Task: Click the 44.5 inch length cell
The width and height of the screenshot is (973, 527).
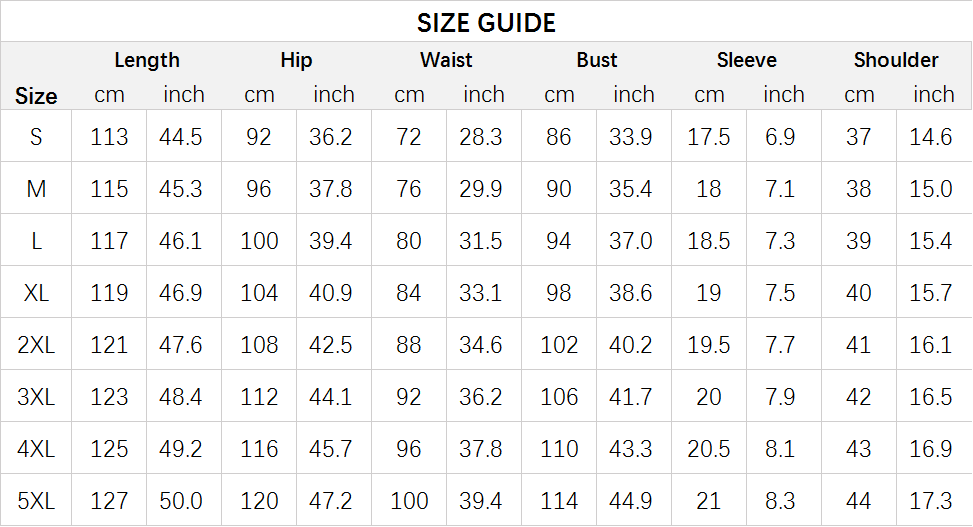Action: tap(181, 137)
